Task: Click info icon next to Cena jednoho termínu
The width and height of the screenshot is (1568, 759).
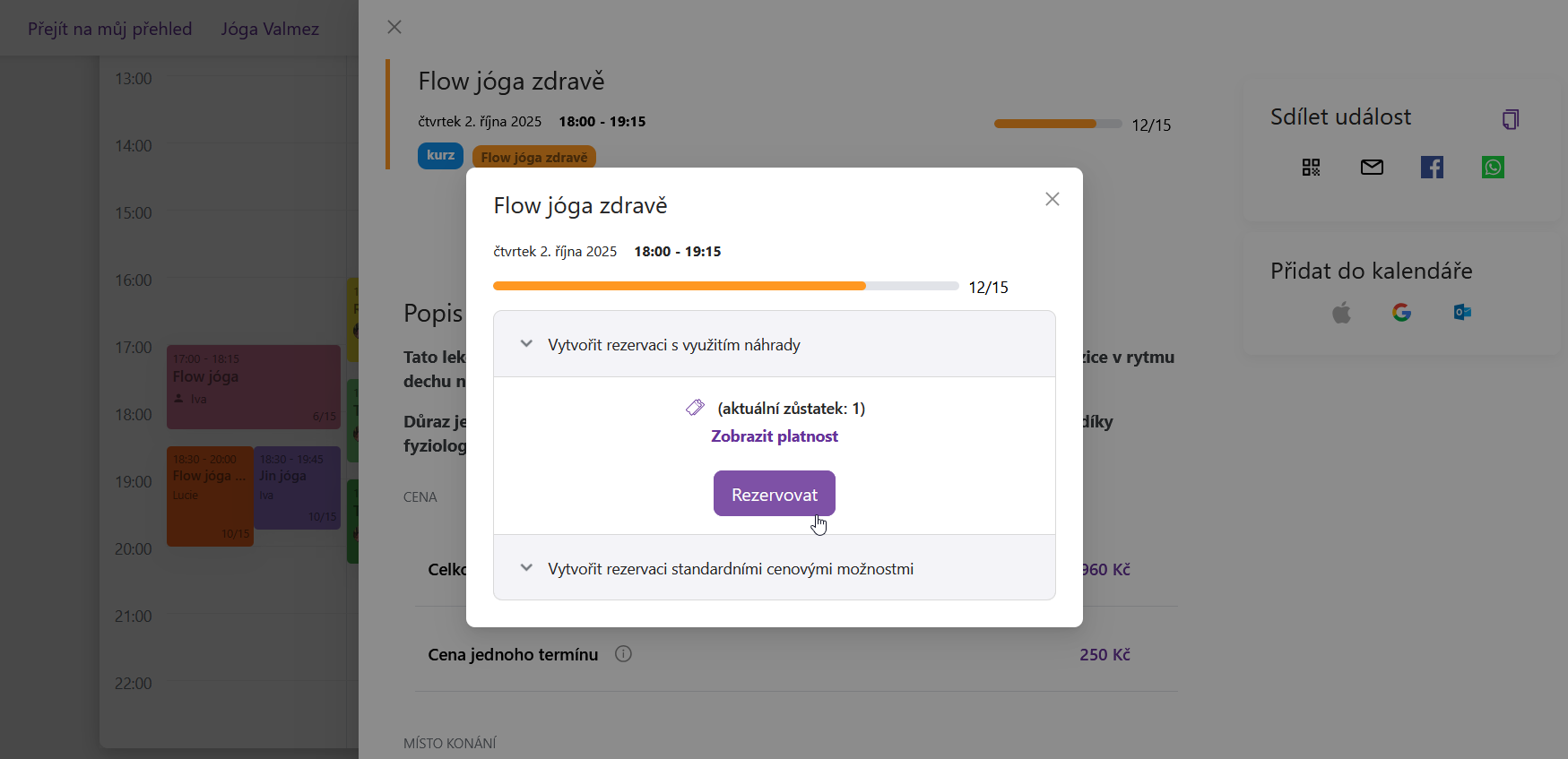Action: pyautogui.click(x=623, y=654)
